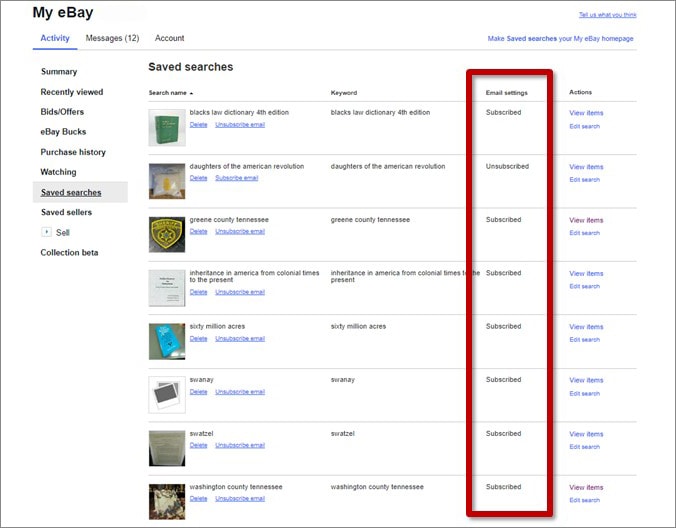Image resolution: width=676 pixels, height=528 pixels.
Task: Open swanay placeholder photo thumbnail
Action: 167,395
